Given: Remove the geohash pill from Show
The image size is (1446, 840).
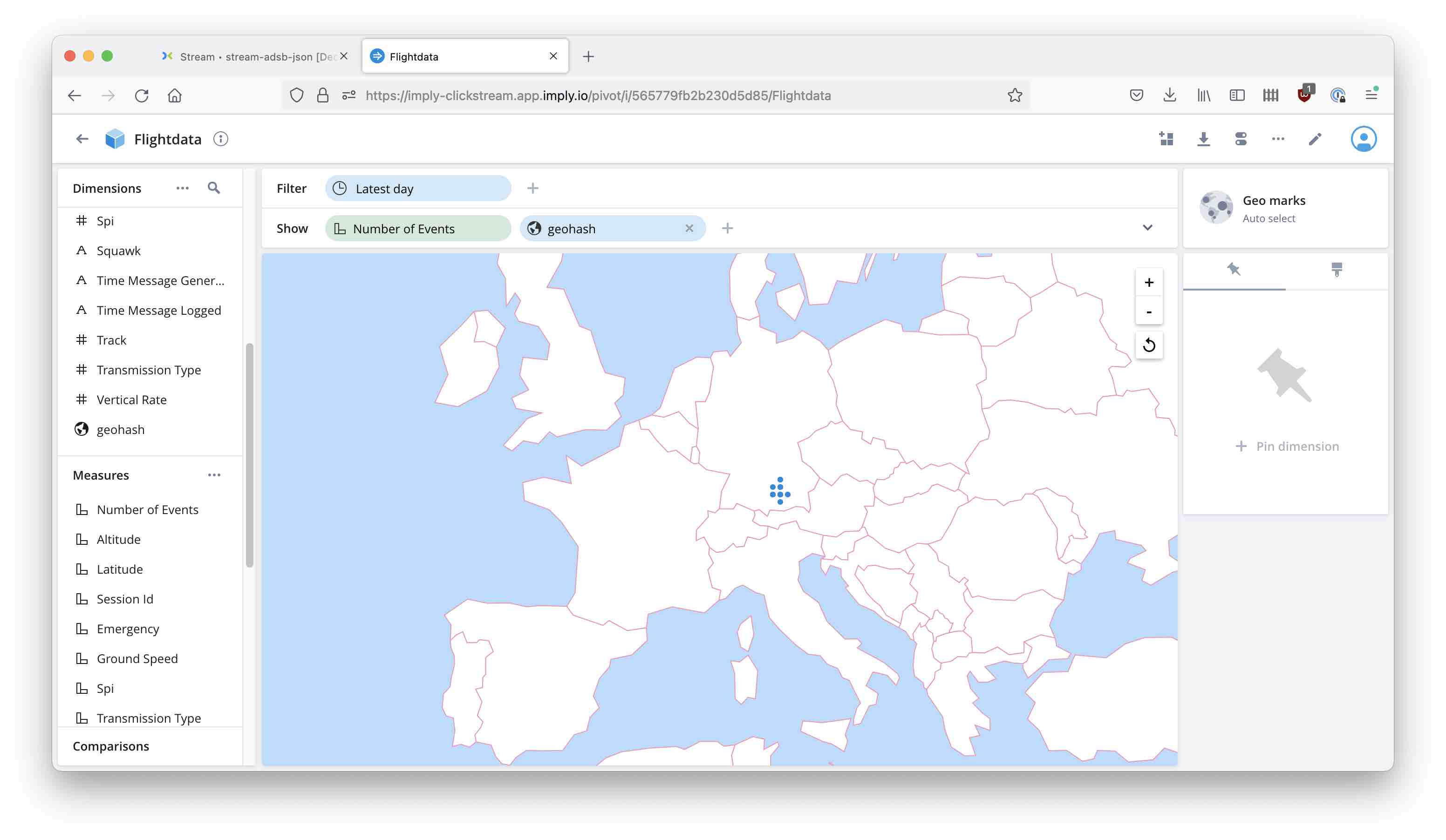Looking at the screenshot, I should coord(689,228).
